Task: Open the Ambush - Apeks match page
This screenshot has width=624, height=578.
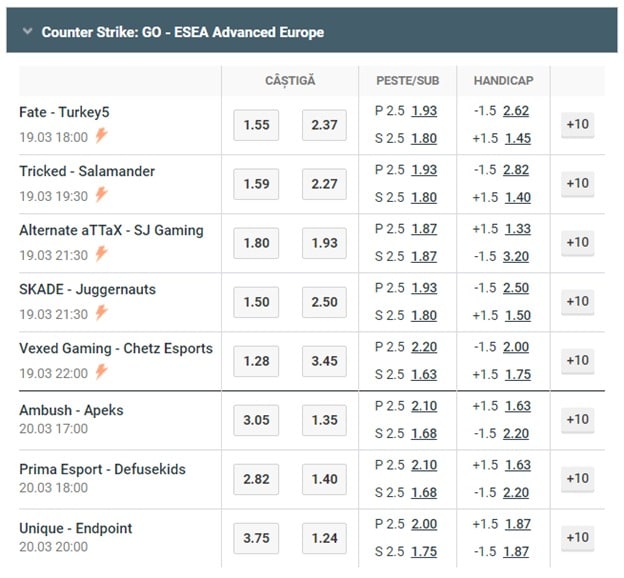Action: [71, 410]
